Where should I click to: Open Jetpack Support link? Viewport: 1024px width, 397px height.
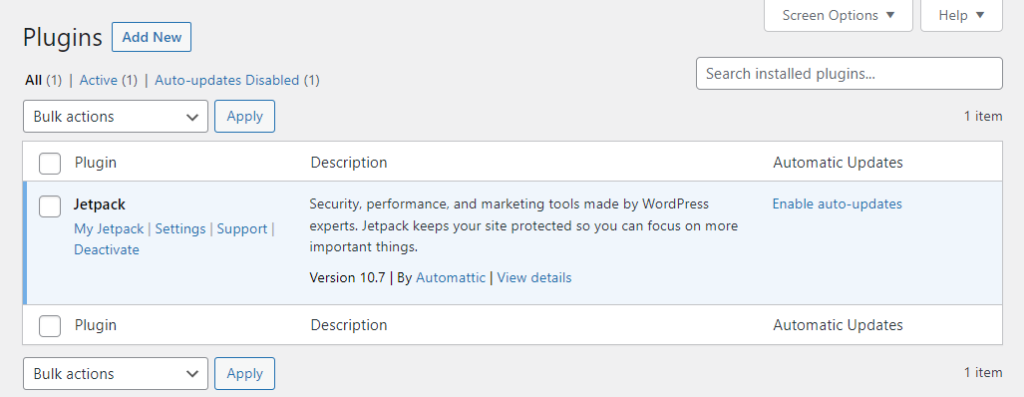click(242, 229)
